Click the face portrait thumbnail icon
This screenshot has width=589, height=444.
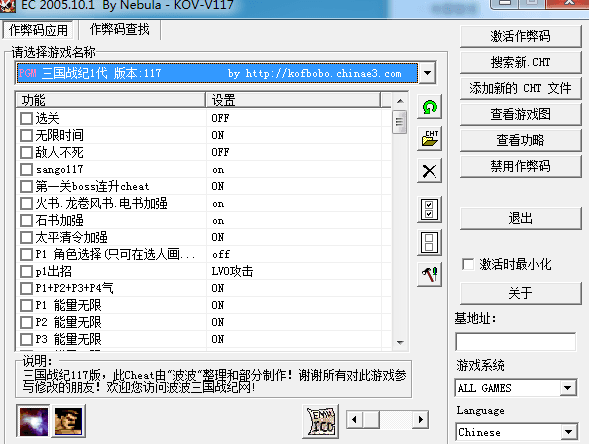68,421
